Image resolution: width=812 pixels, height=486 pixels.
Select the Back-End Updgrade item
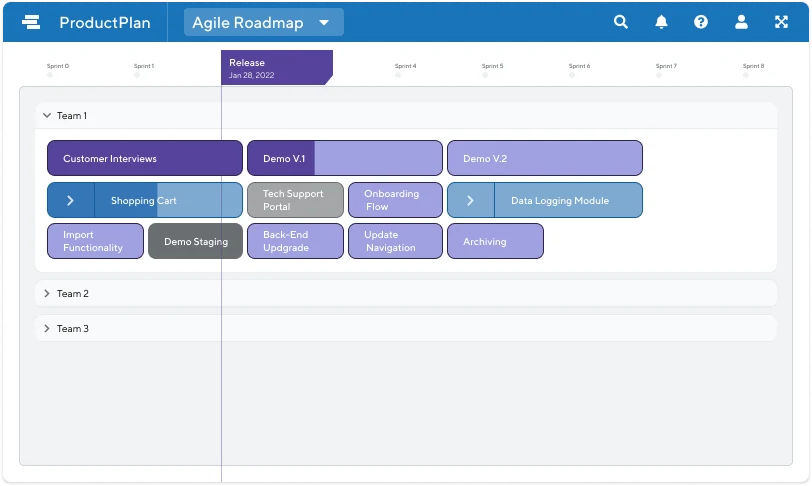(x=295, y=241)
